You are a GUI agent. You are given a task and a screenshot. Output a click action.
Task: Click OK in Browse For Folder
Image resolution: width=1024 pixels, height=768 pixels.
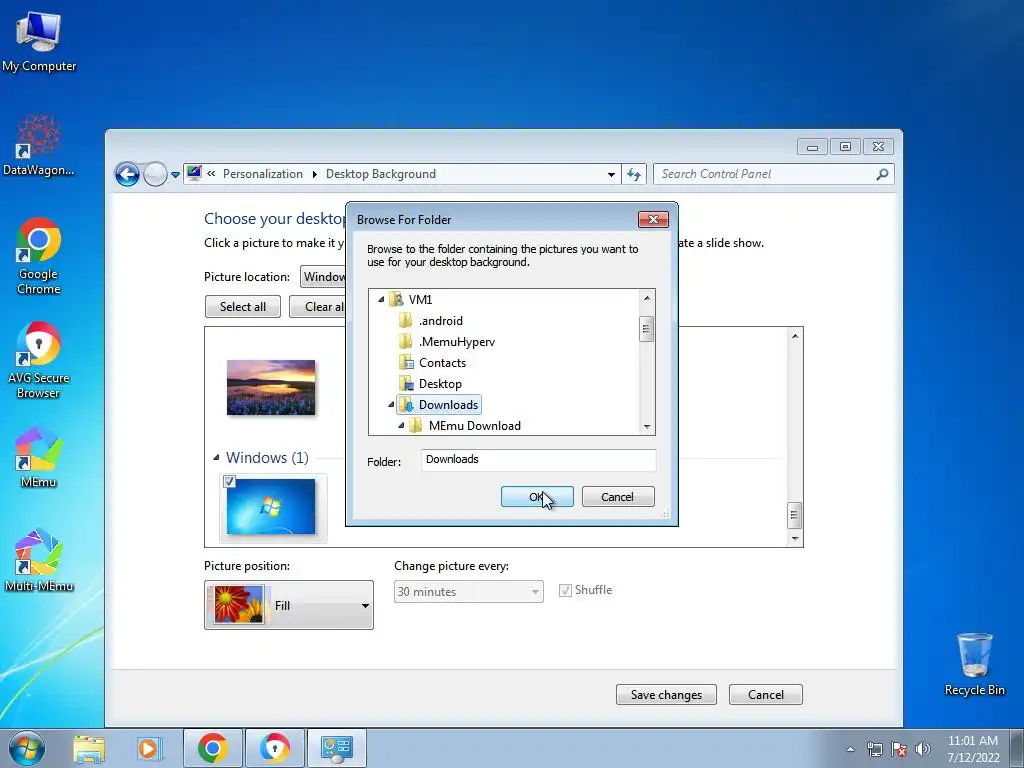point(537,497)
